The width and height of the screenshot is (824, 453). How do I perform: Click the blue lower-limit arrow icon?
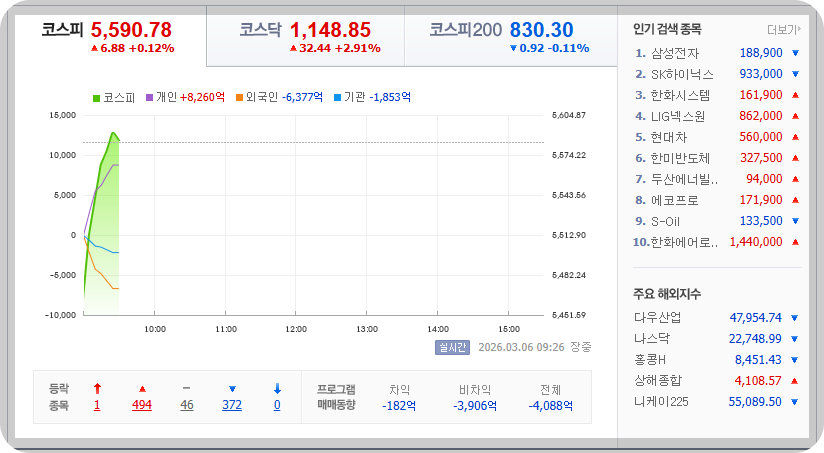tap(277, 389)
